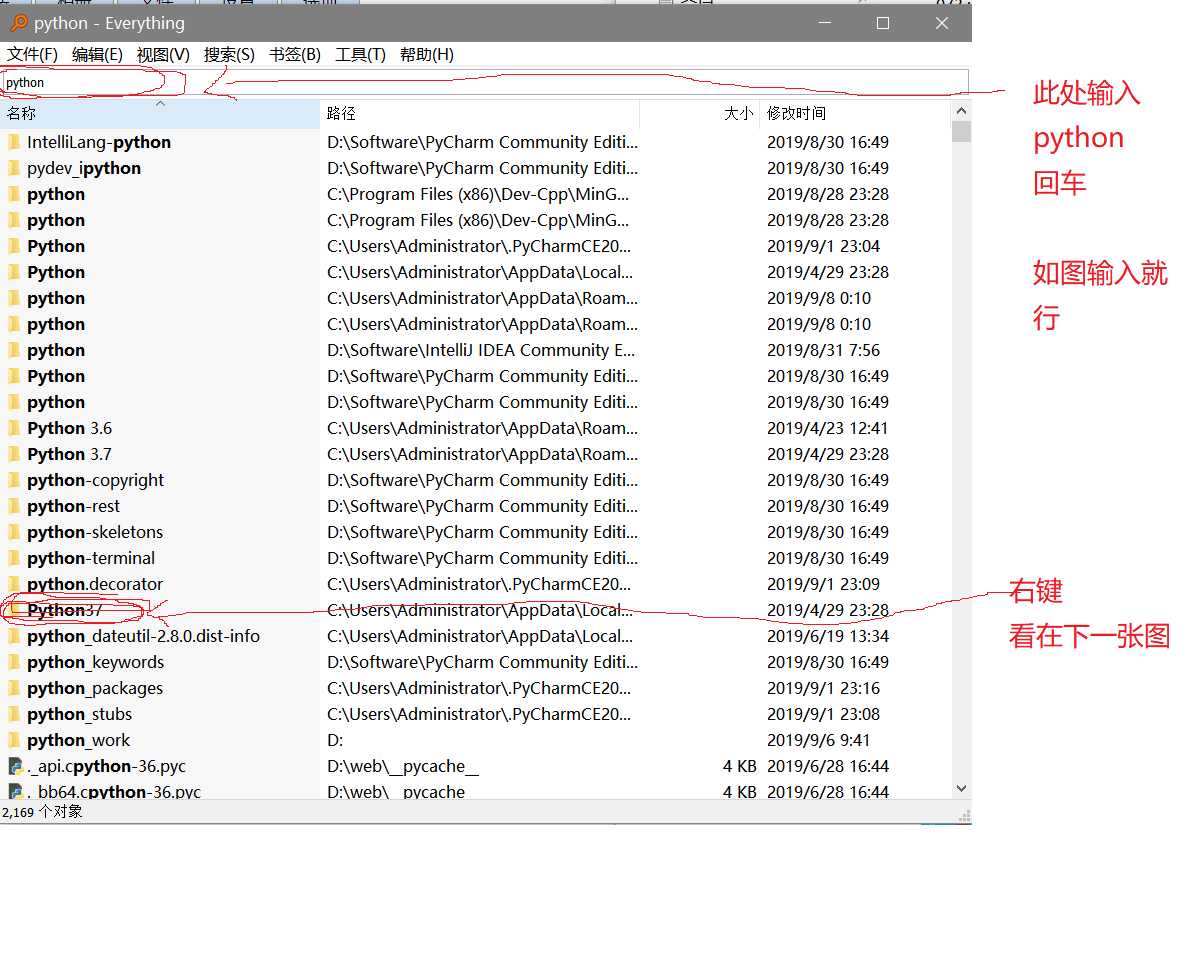Click the 2019/8/31 7:56 modified date
Image resolution: width=1199 pixels, height=974 pixels.
pyautogui.click(x=823, y=350)
